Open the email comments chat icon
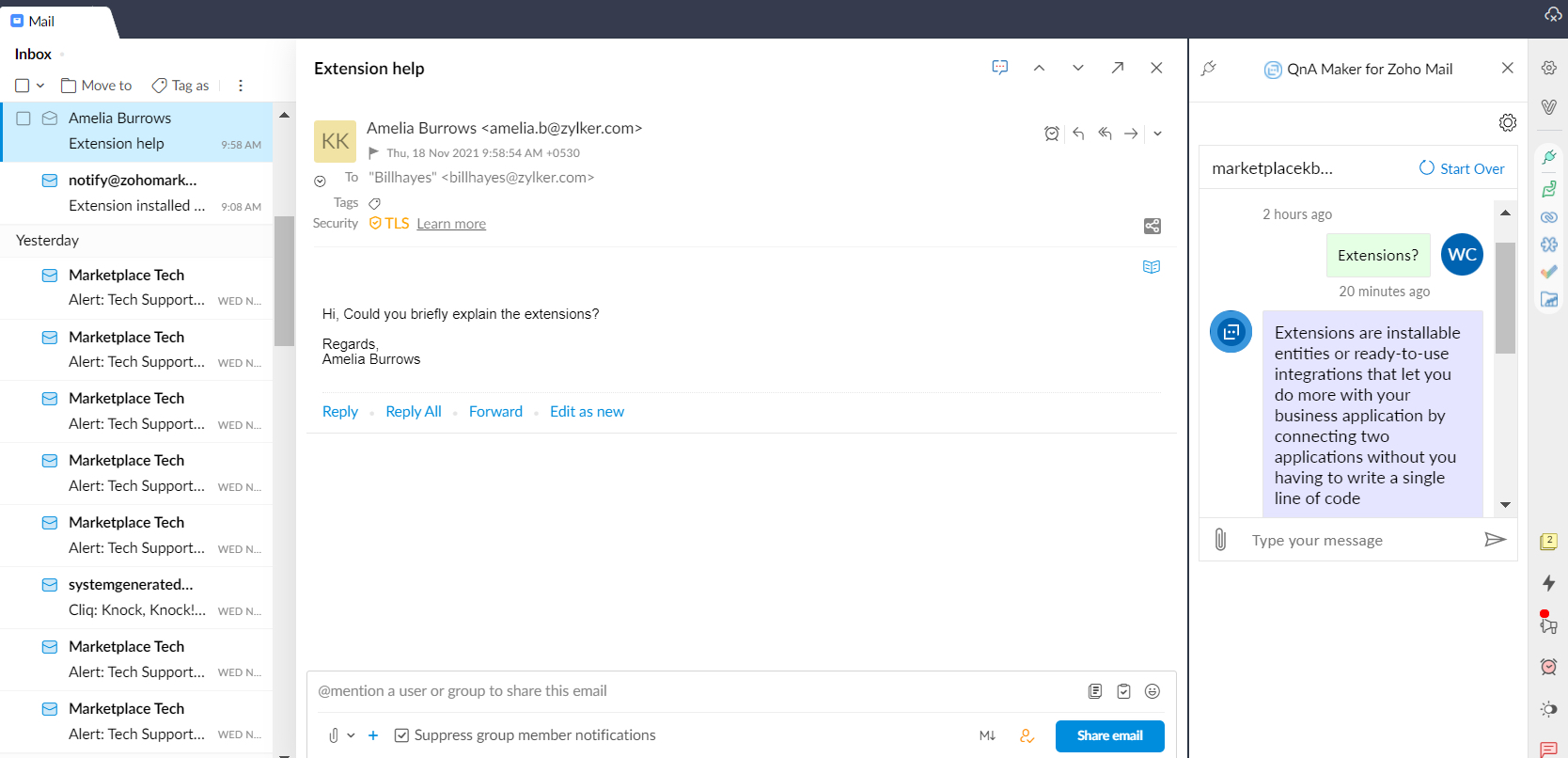Viewport: 1568px width, 758px height. (1000, 68)
